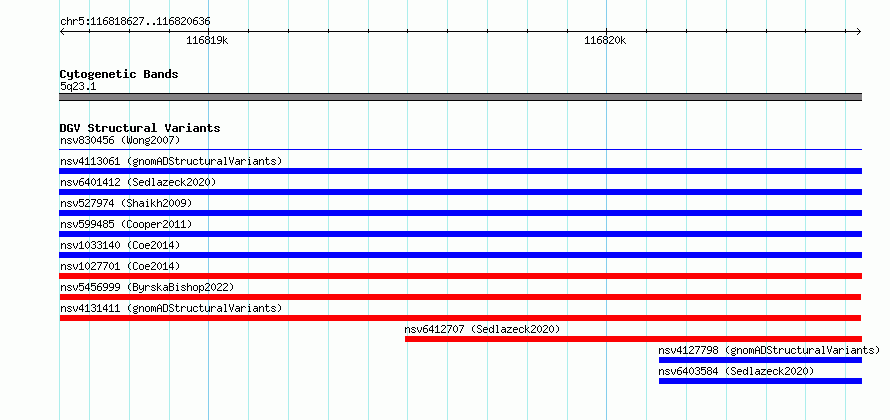Click the nsv830456 (Wong2007) label
This screenshot has width=890, height=420.
coord(120,140)
